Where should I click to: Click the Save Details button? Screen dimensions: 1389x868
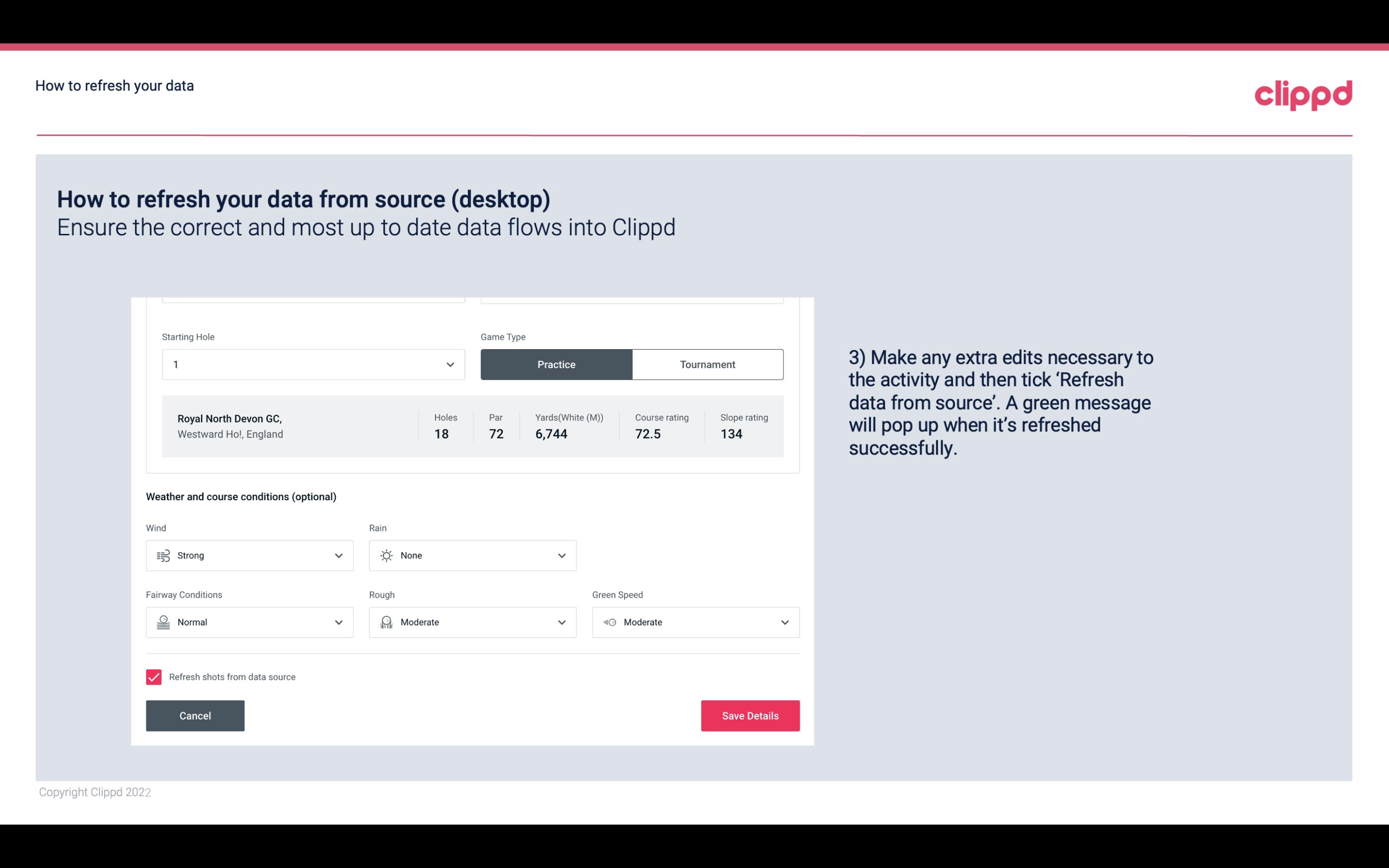point(750,715)
